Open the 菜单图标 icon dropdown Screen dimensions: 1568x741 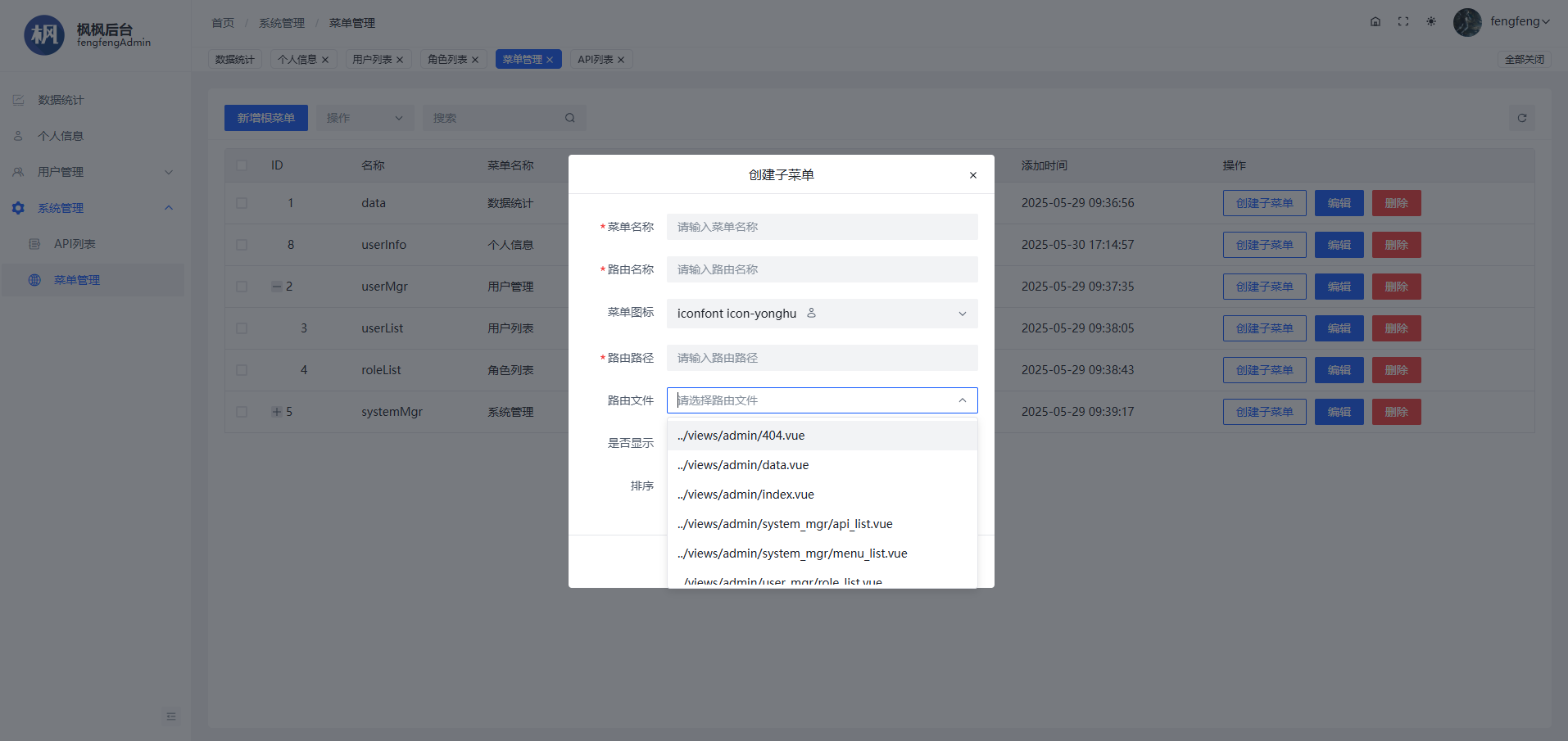[822, 314]
